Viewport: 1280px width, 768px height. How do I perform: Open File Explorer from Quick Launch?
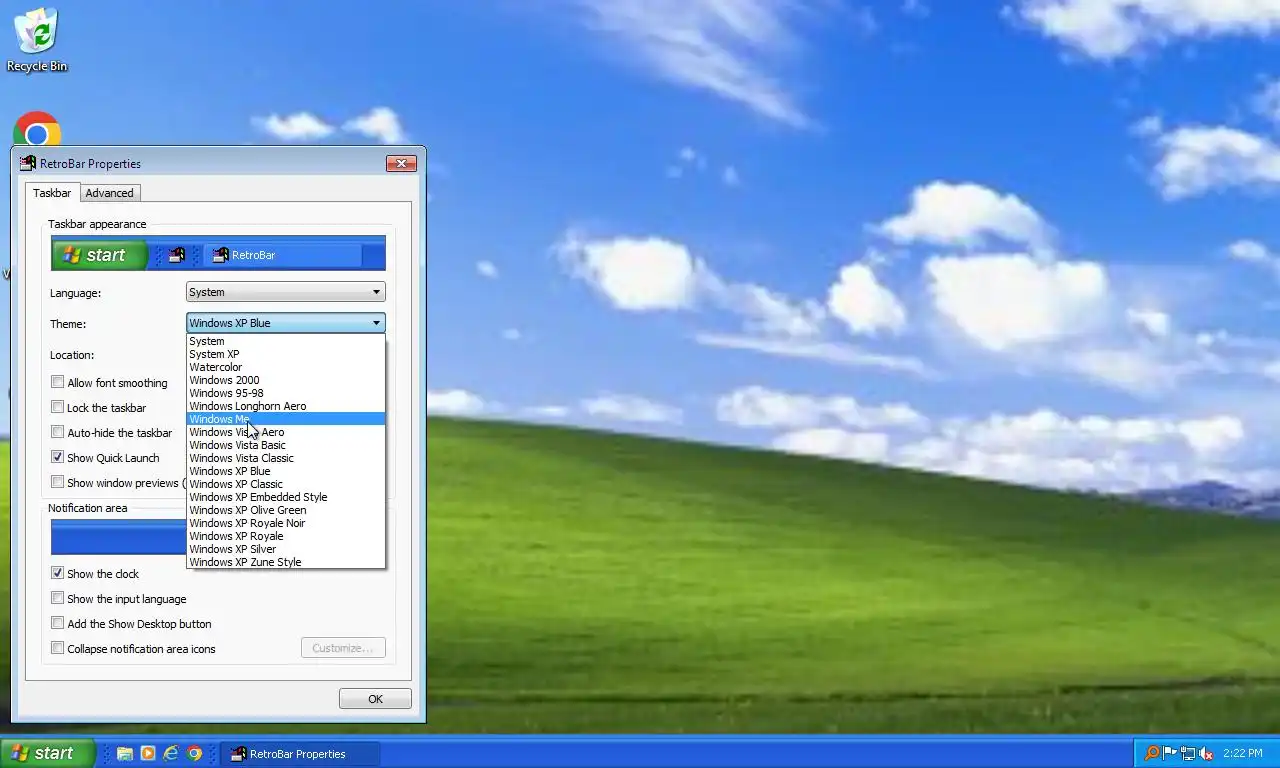125,754
